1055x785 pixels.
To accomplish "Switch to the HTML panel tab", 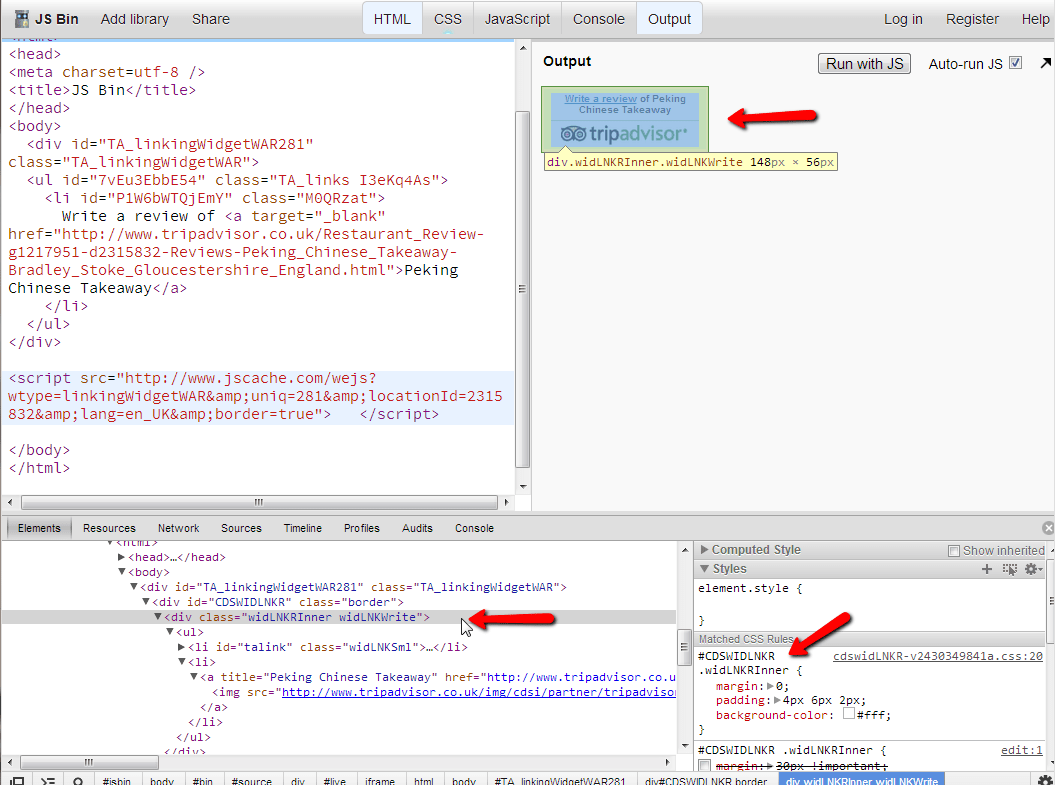I will [x=392, y=19].
